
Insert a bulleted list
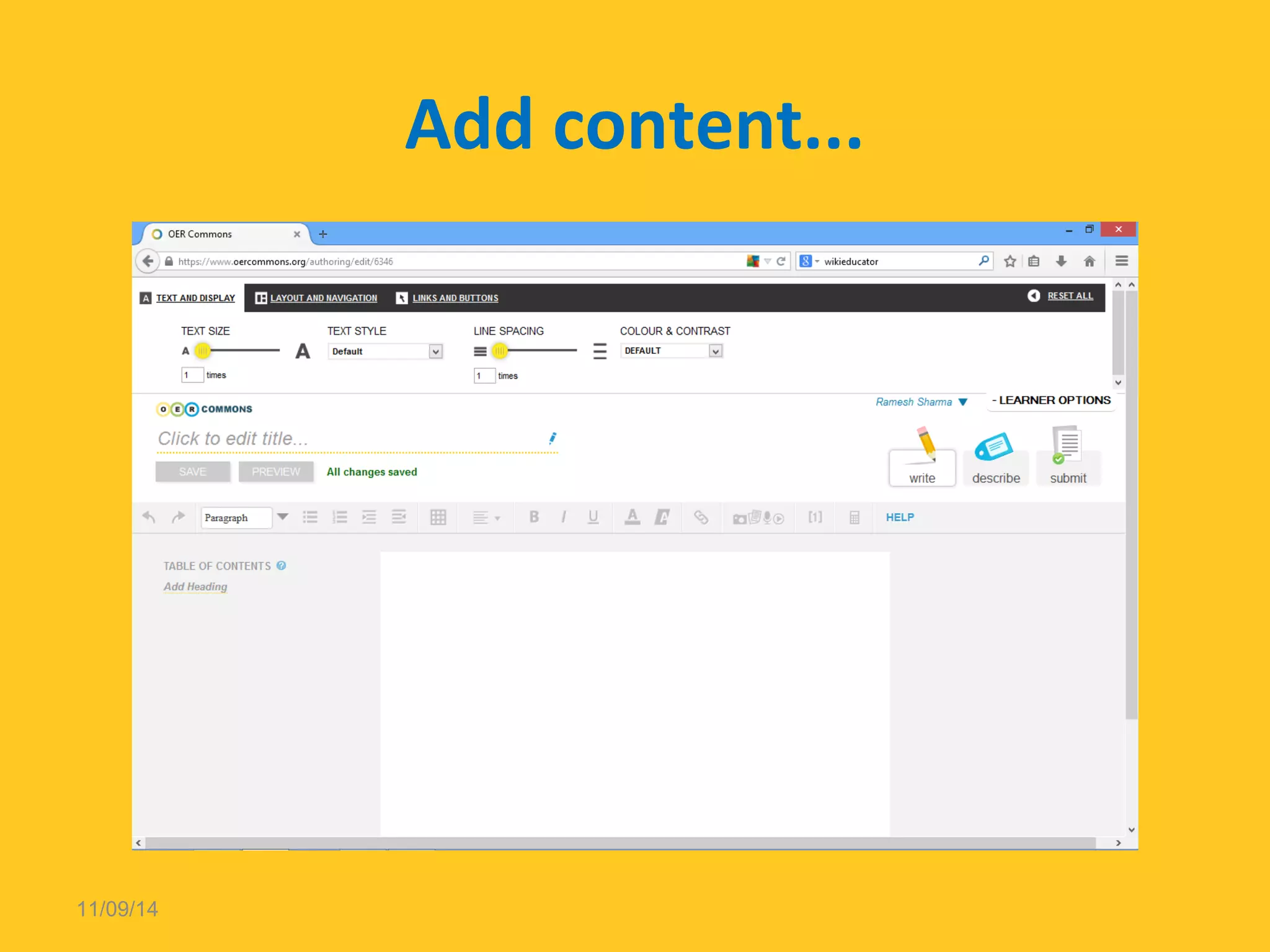pos(310,517)
